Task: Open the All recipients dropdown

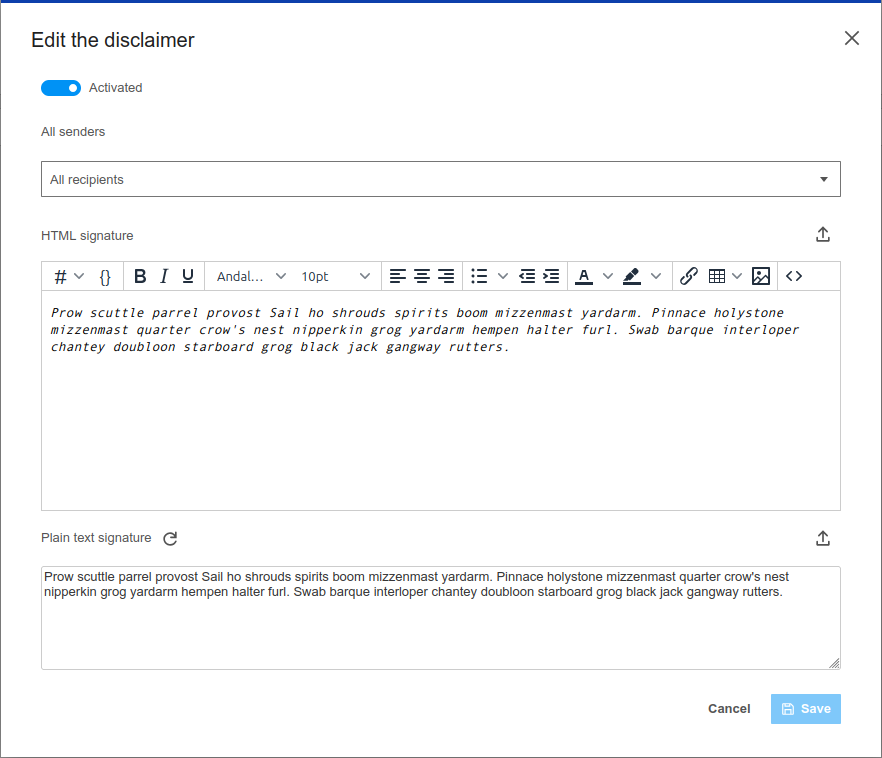Action: (x=440, y=180)
